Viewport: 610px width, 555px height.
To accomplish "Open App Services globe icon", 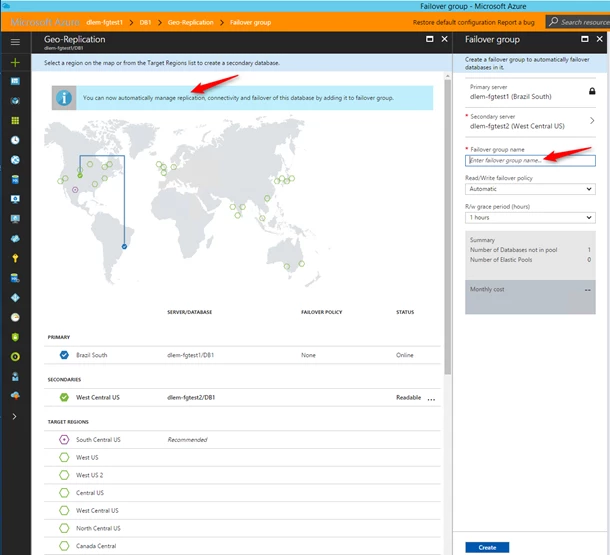I will [15, 160].
